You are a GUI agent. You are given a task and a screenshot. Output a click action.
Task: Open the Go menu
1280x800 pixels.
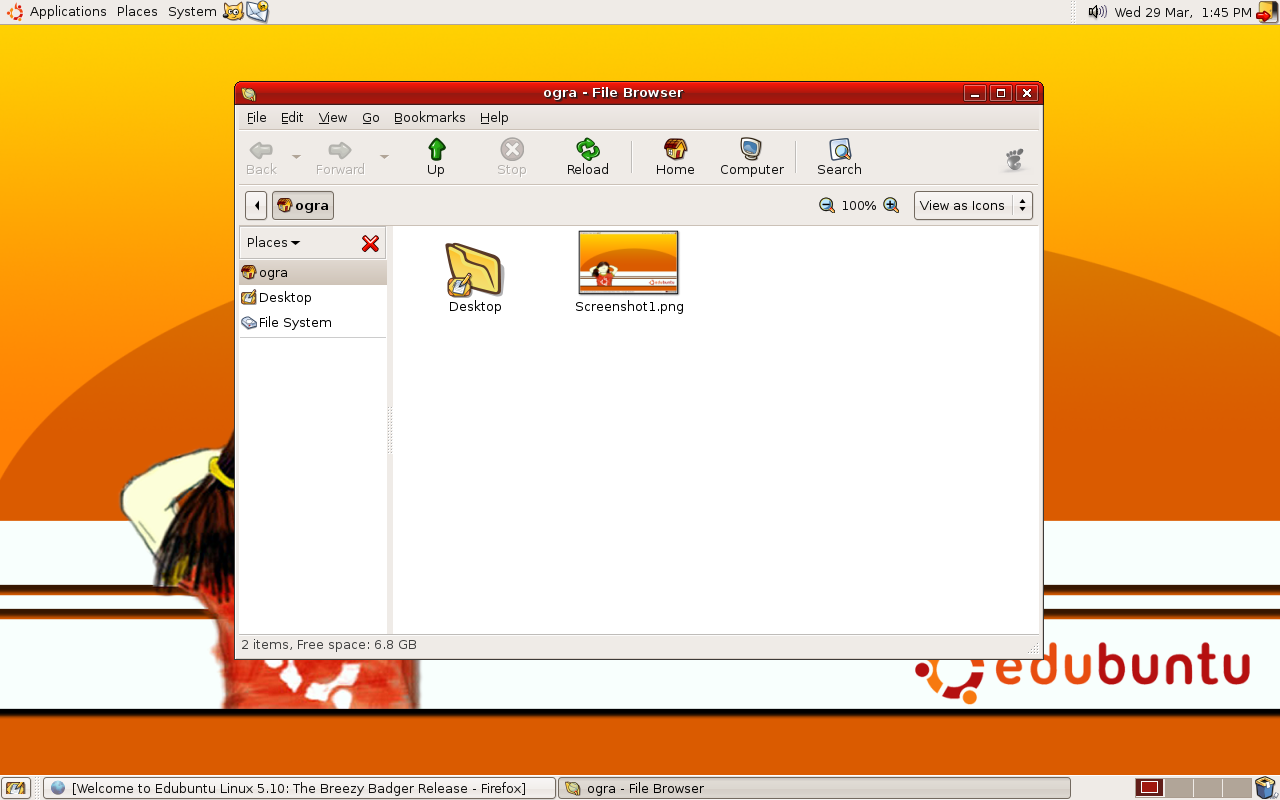click(x=371, y=117)
